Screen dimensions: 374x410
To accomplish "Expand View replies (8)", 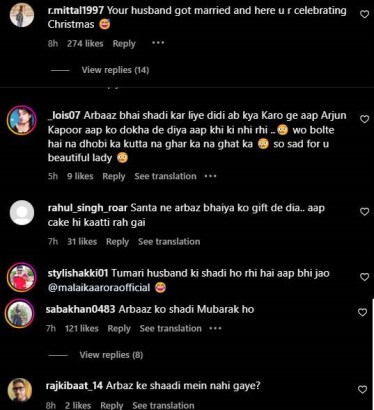I will pyautogui.click(x=111, y=355).
